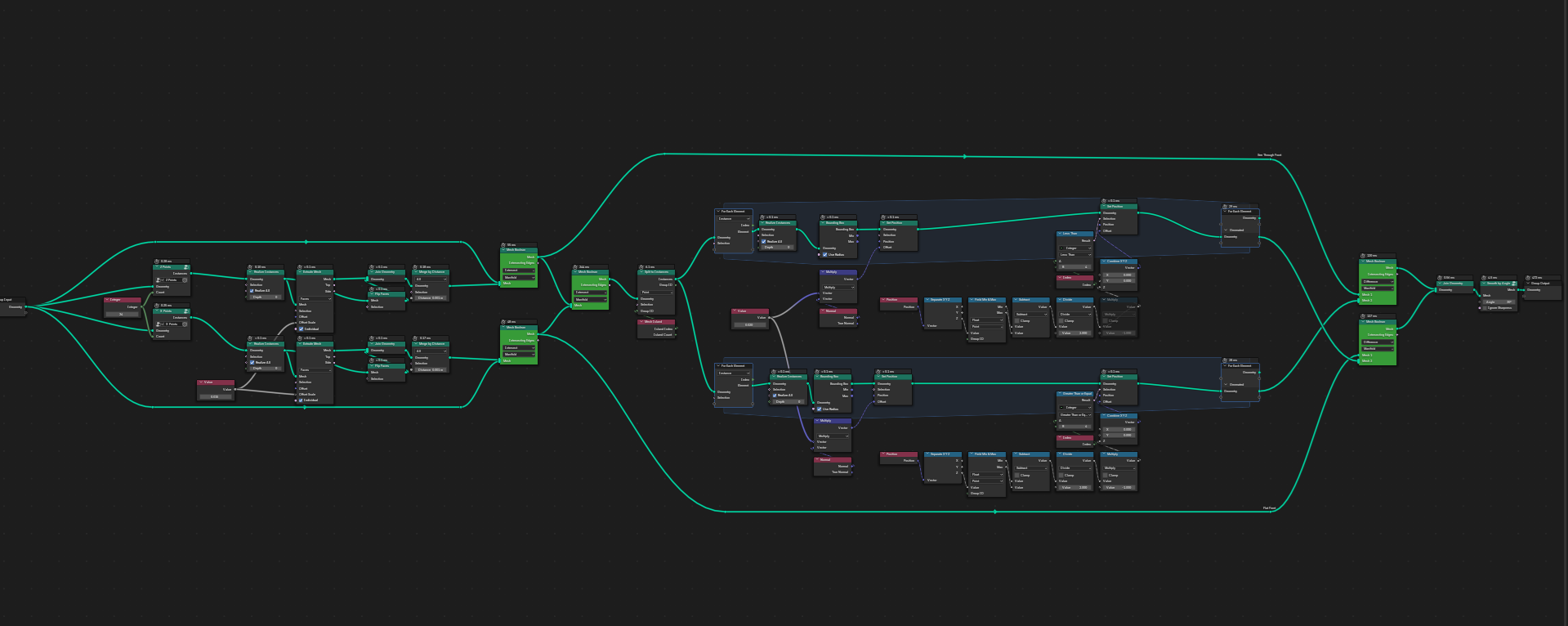This screenshot has height=626, width=1568.
Task: Open operation dropdown on Greater Than or Equal node
Action: (x=1075, y=415)
